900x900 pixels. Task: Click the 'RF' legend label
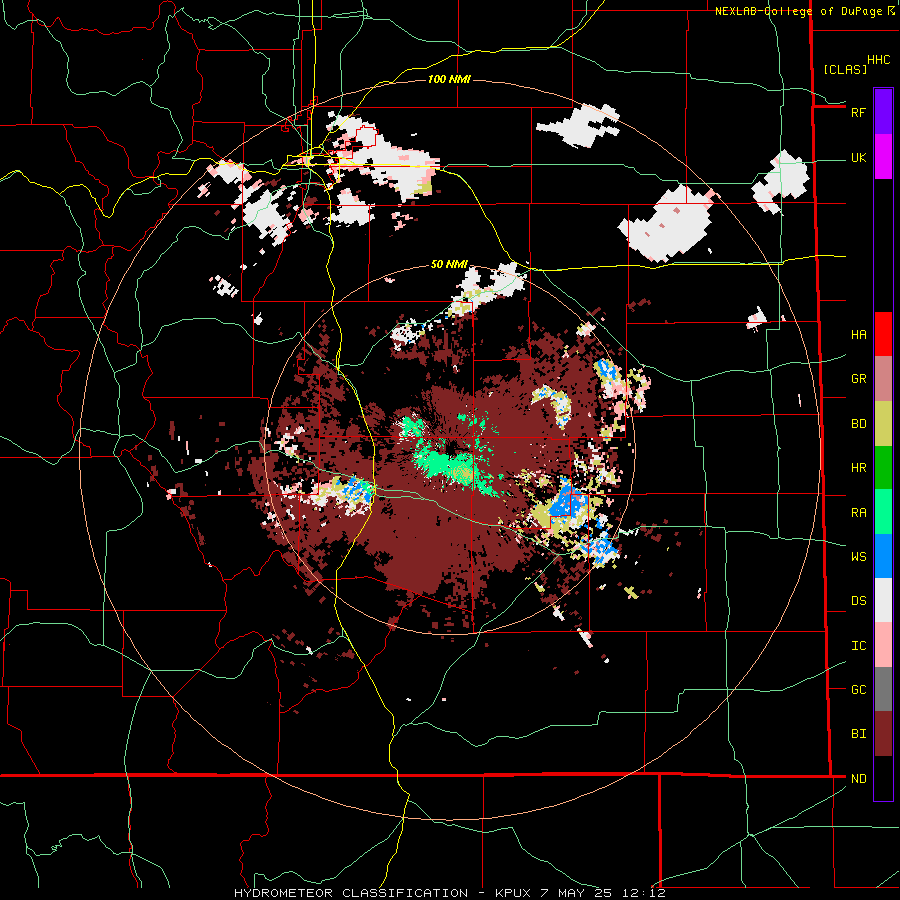point(858,112)
